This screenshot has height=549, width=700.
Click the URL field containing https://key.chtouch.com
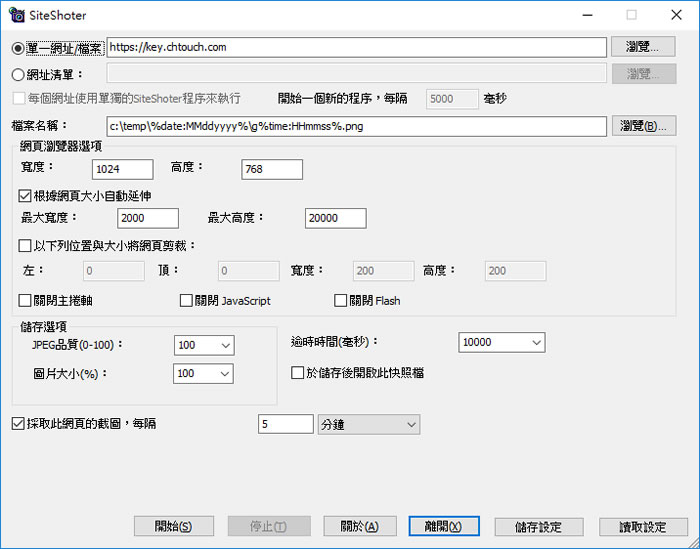tap(356, 47)
